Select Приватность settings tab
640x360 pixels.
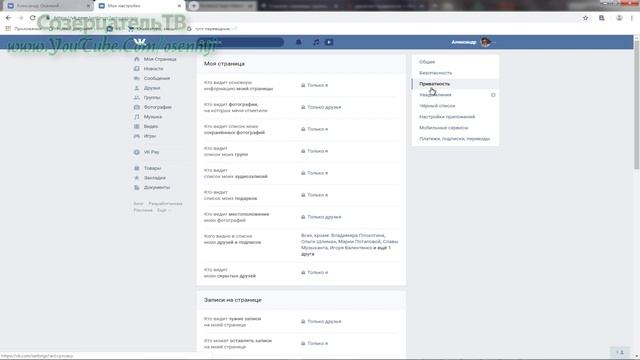pyautogui.click(x=455, y=84)
